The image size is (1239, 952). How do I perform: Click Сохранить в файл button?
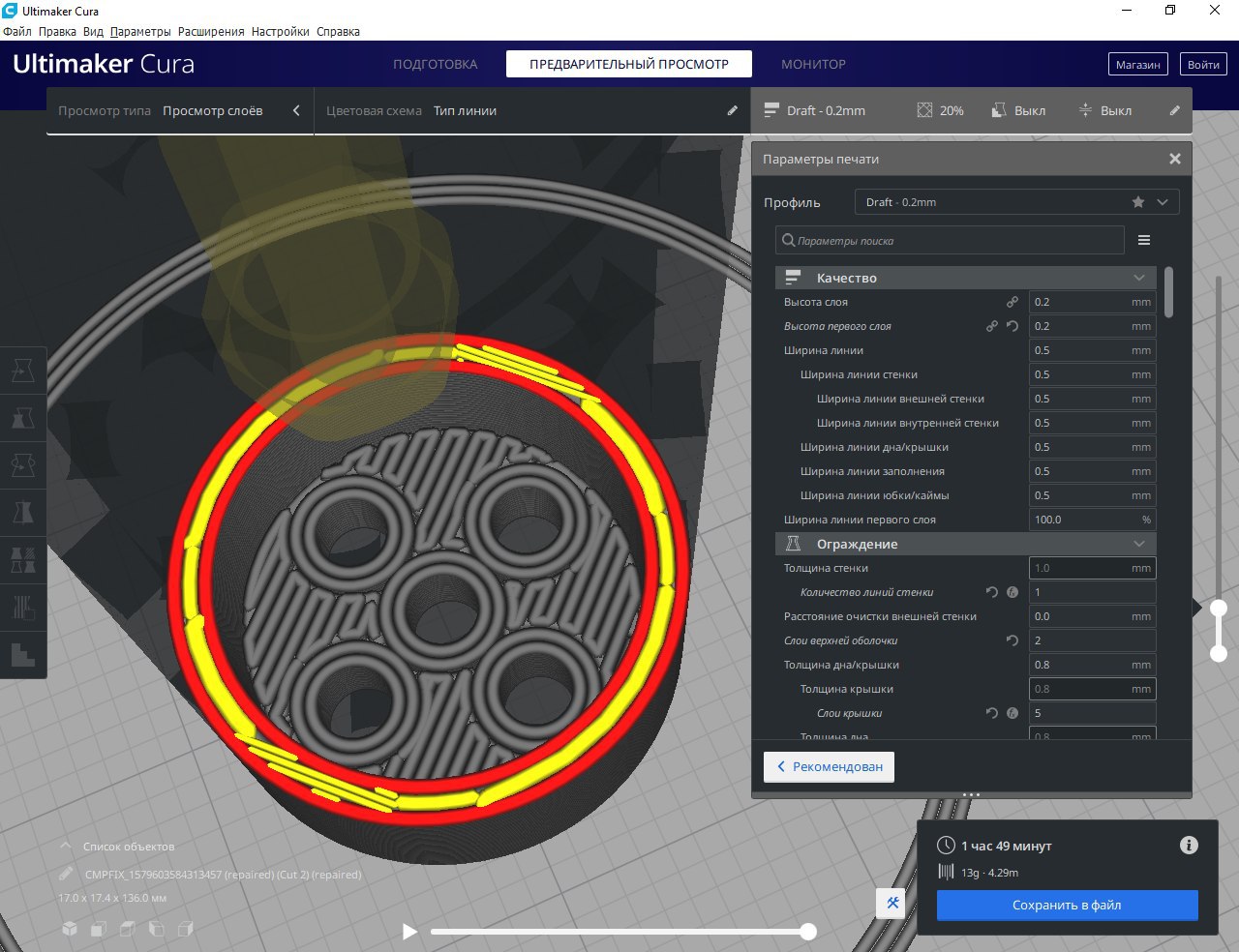click(x=1067, y=905)
